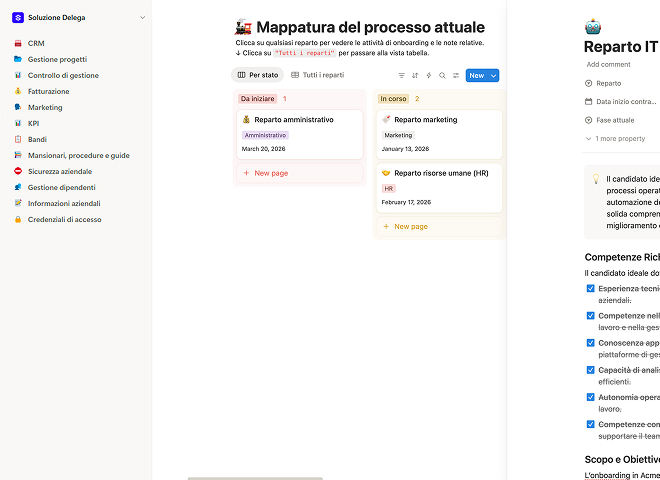Click the Gestione dipendenti people icon
The width and height of the screenshot is (660, 480).
[x=18, y=187]
